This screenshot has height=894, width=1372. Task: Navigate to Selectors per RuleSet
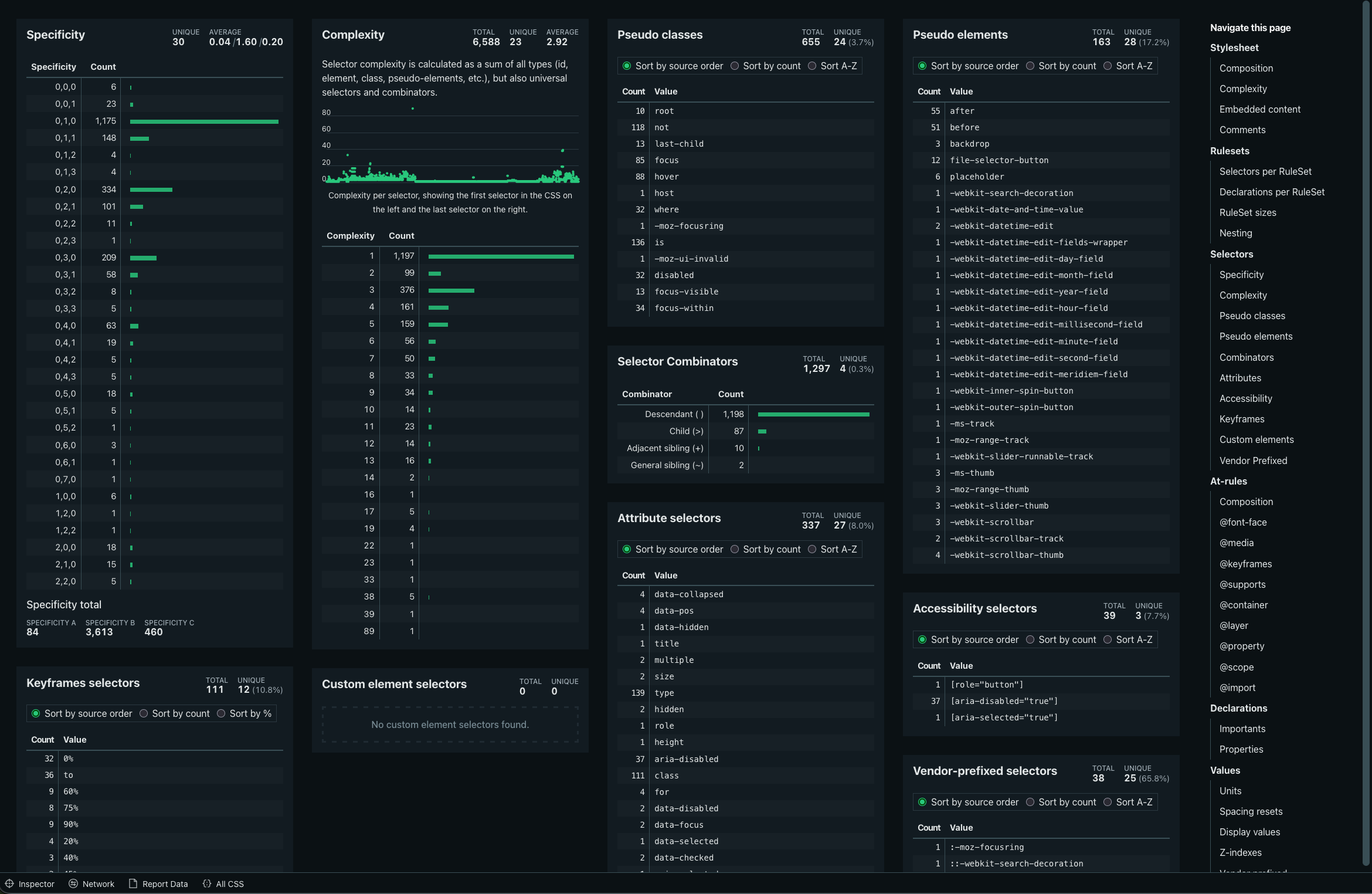(1265, 171)
